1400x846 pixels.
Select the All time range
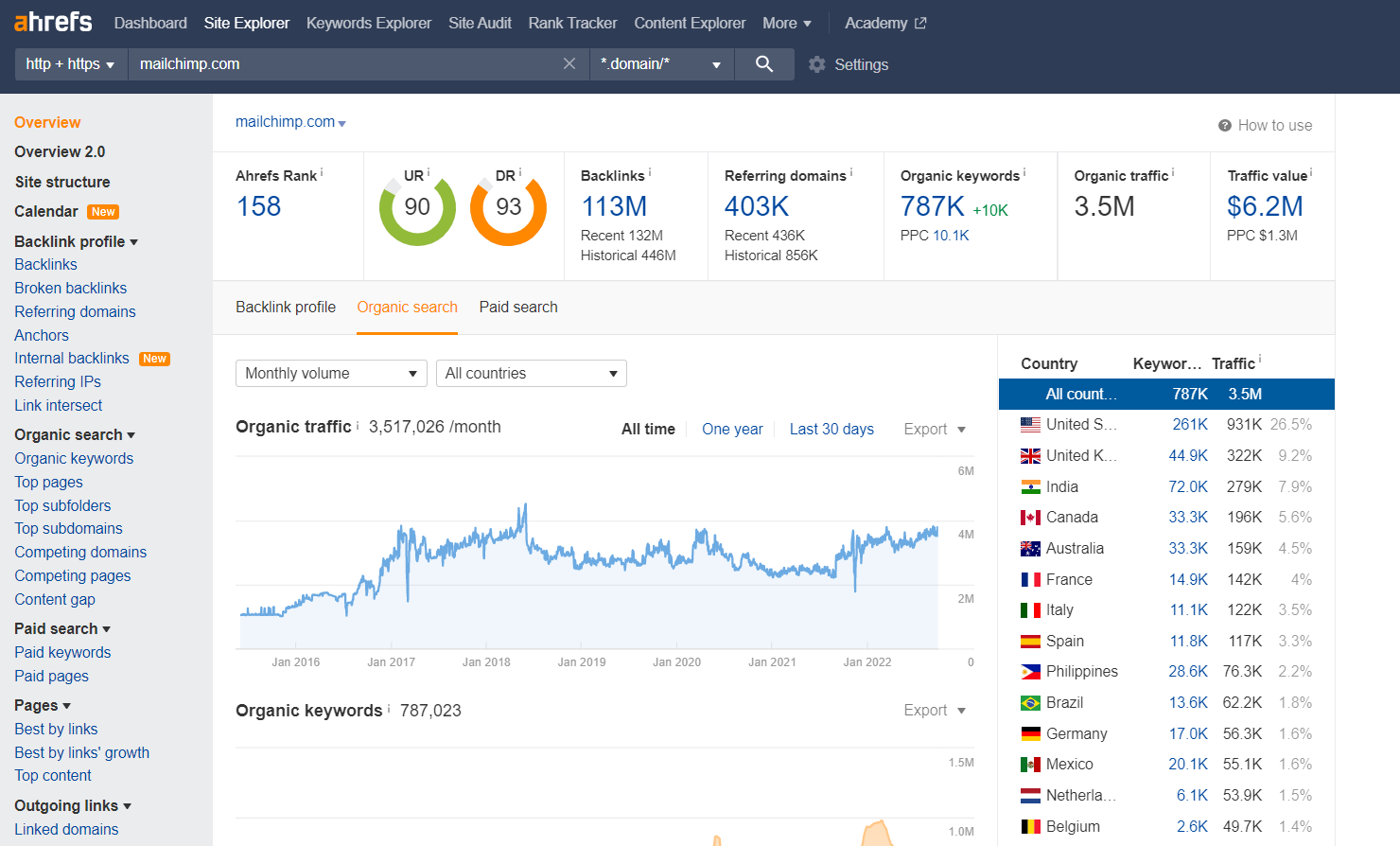pyautogui.click(x=648, y=429)
